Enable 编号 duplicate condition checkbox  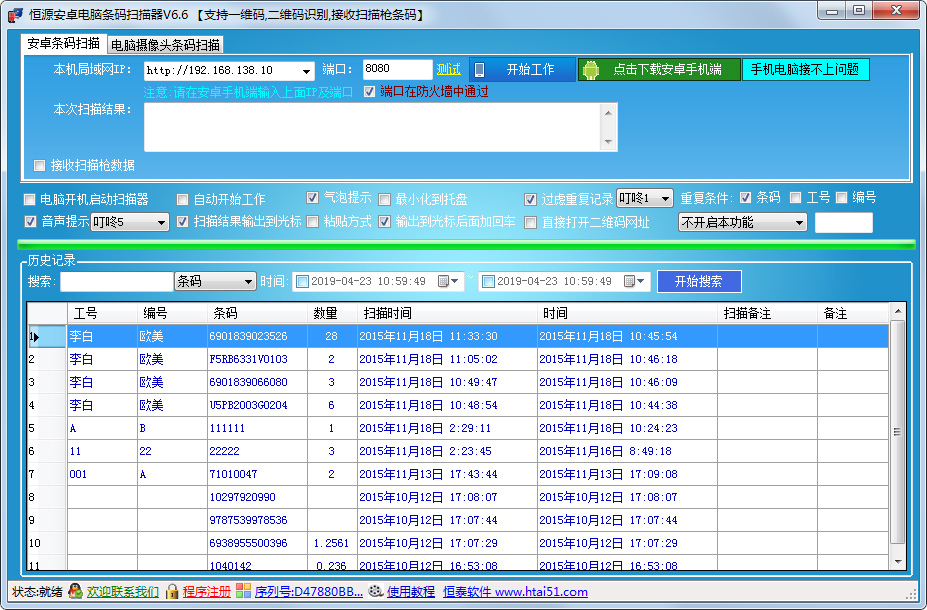[x=841, y=197]
